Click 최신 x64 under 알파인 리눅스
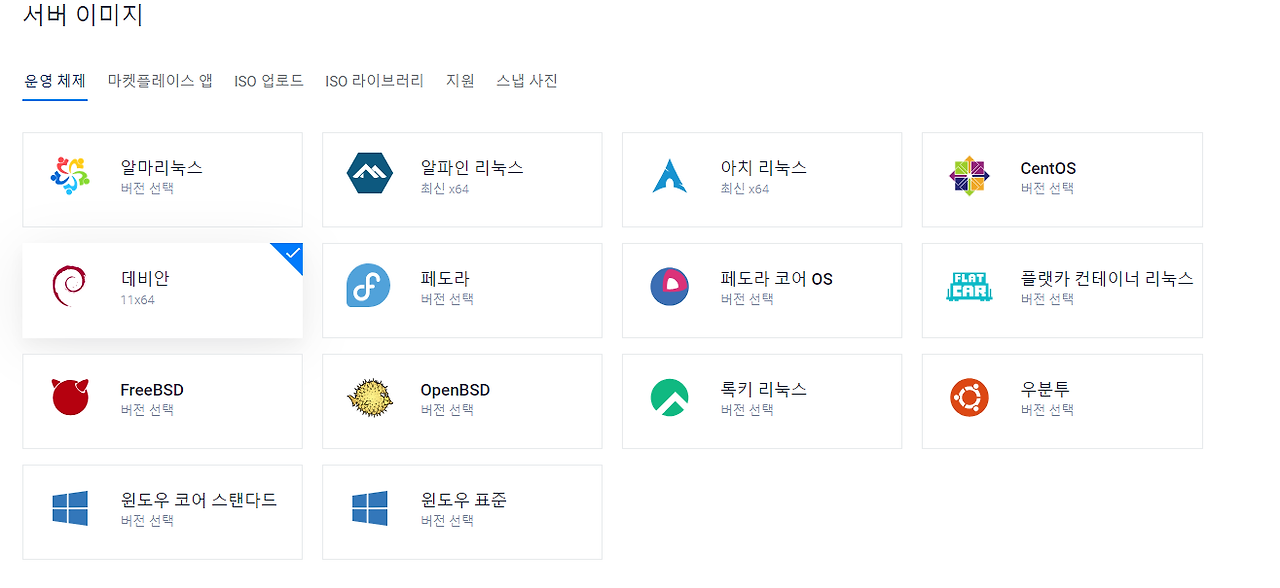The height and width of the screenshot is (588, 1280). coord(445,188)
